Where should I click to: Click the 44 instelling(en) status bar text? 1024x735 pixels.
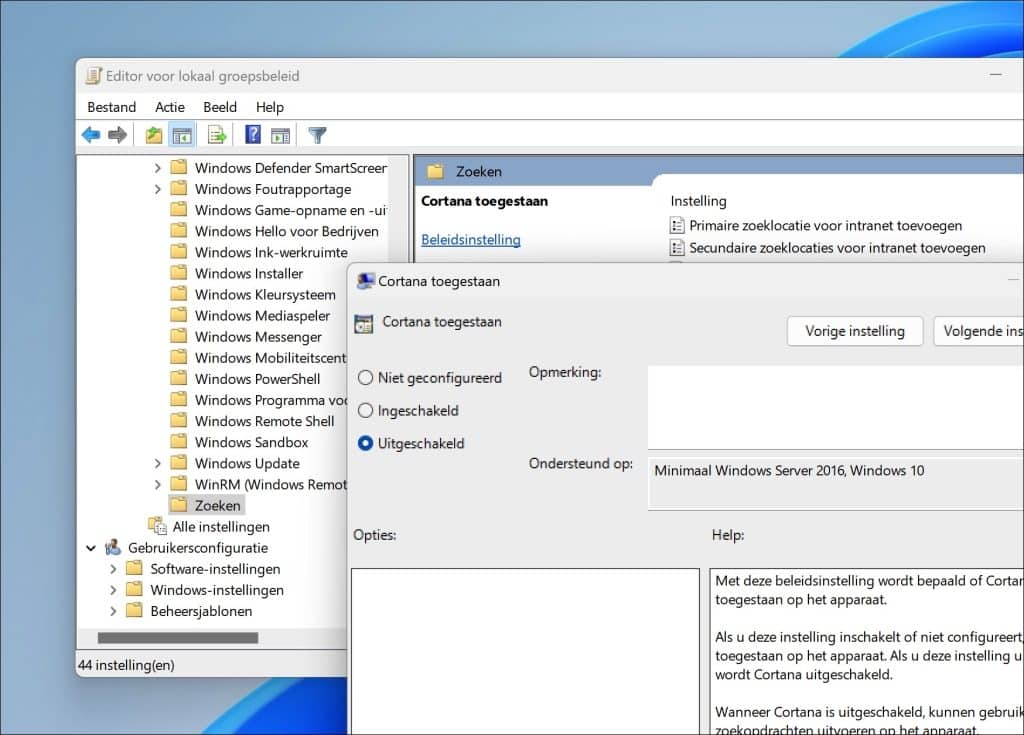coord(126,665)
